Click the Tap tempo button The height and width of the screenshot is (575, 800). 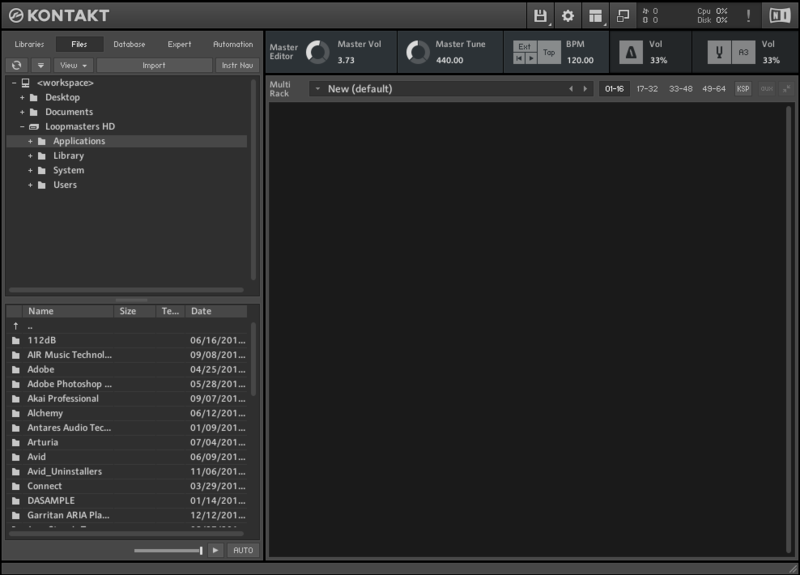point(549,52)
